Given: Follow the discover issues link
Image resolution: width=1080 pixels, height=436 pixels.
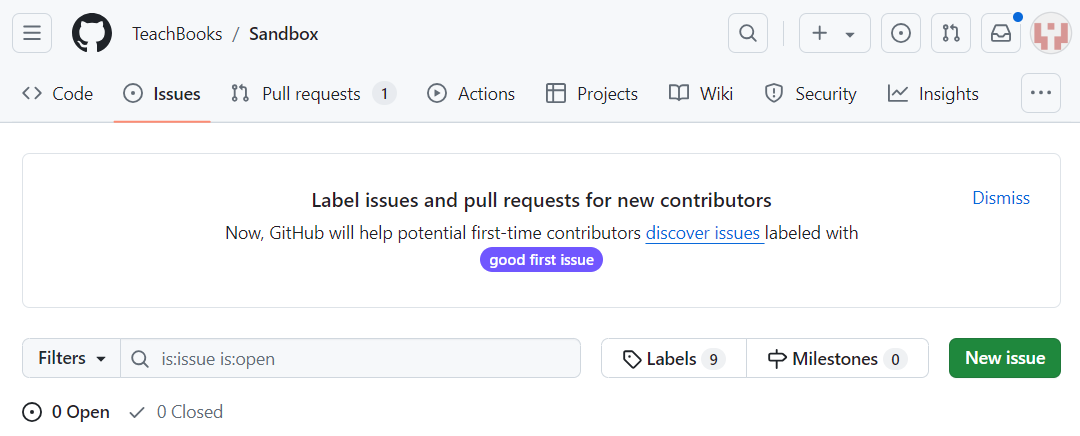Looking at the screenshot, I should pos(703,233).
